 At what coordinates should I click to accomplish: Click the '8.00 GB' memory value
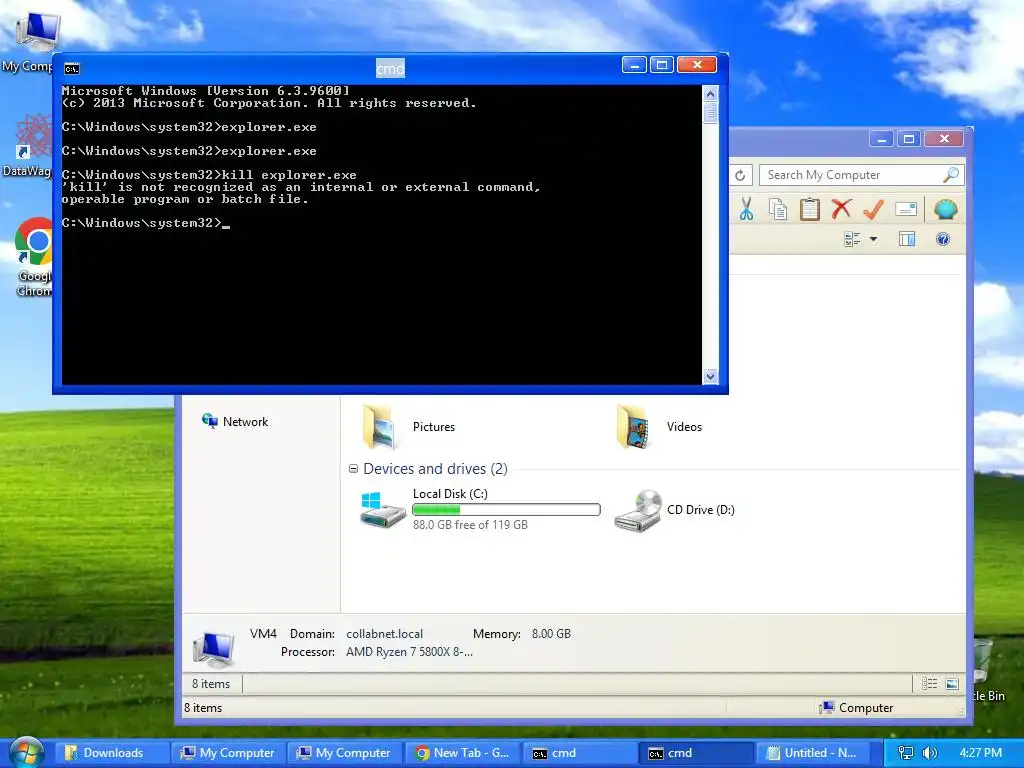pyautogui.click(x=551, y=633)
